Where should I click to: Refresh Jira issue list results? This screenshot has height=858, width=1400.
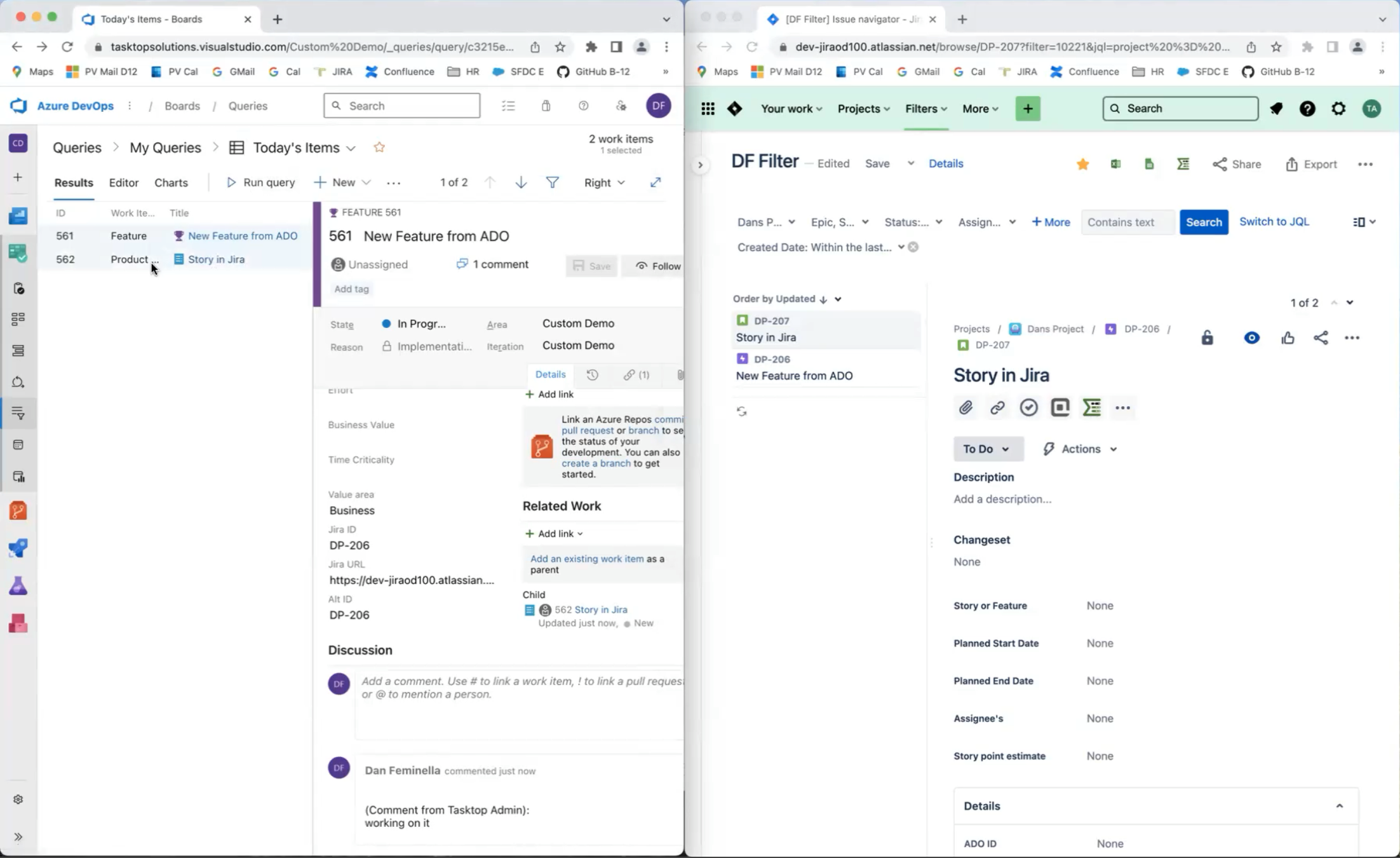[741, 411]
